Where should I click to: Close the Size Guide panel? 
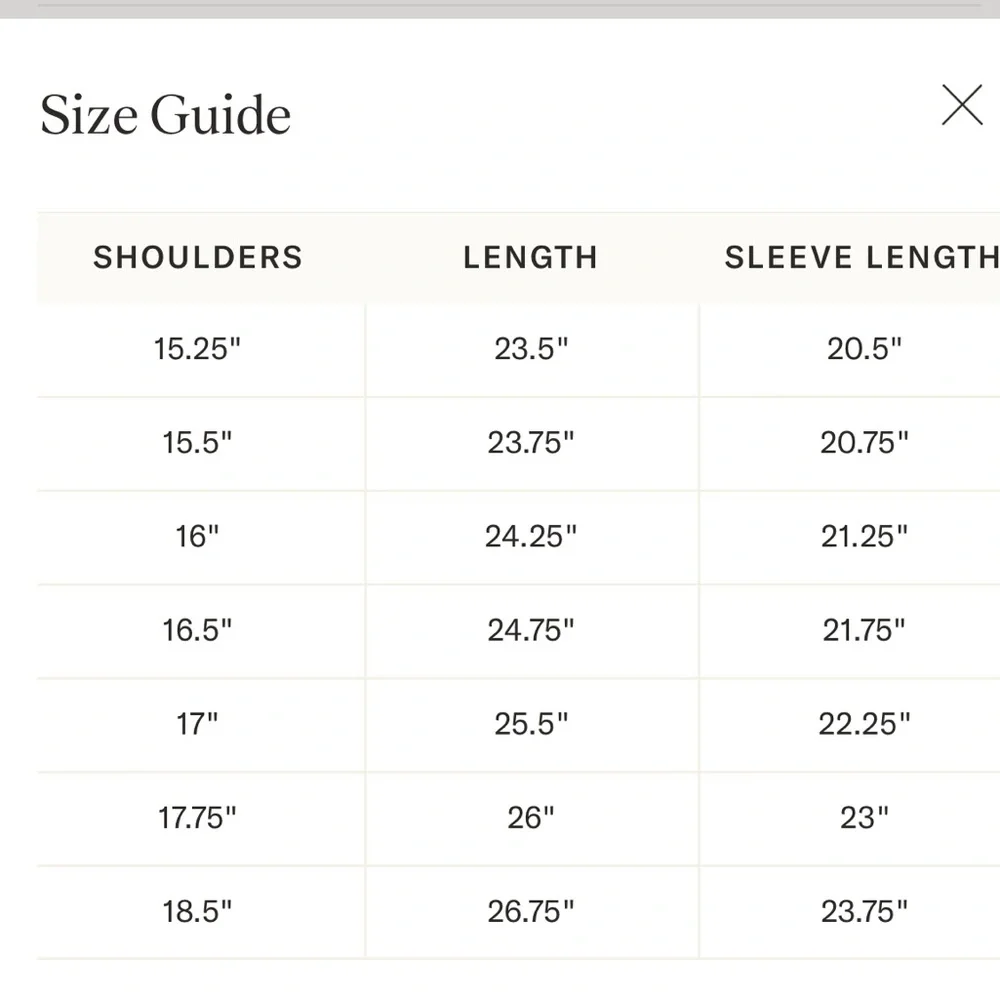point(962,105)
